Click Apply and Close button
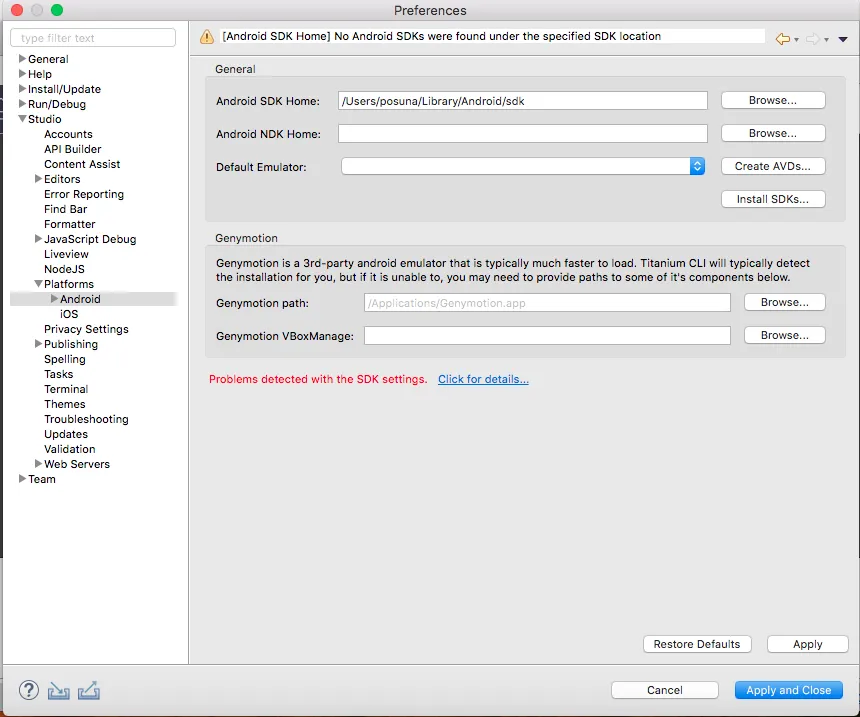 pyautogui.click(x=789, y=690)
